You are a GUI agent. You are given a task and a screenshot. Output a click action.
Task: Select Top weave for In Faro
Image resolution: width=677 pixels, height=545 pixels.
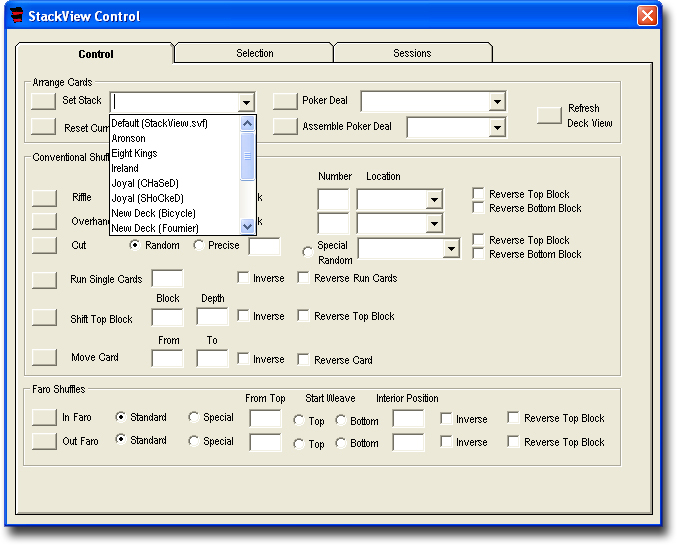point(299,420)
